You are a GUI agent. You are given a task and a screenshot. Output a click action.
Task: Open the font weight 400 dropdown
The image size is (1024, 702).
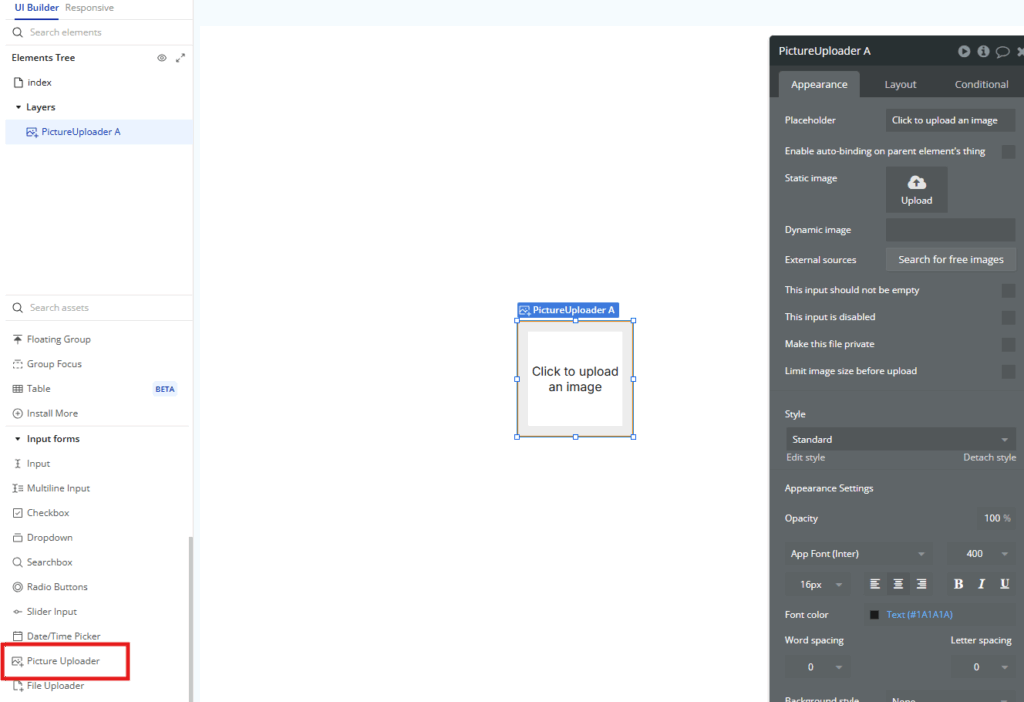coord(981,554)
